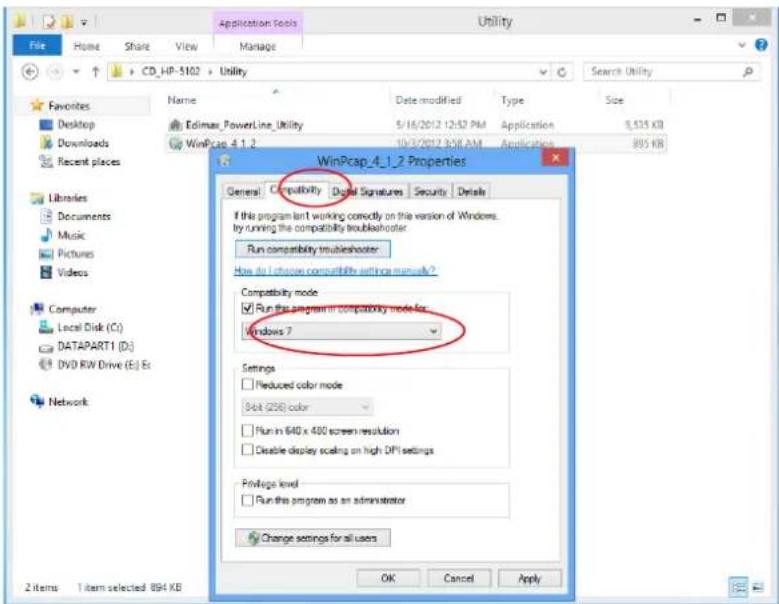Open the File menu tab
The image size is (779, 604).
(37, 46)
